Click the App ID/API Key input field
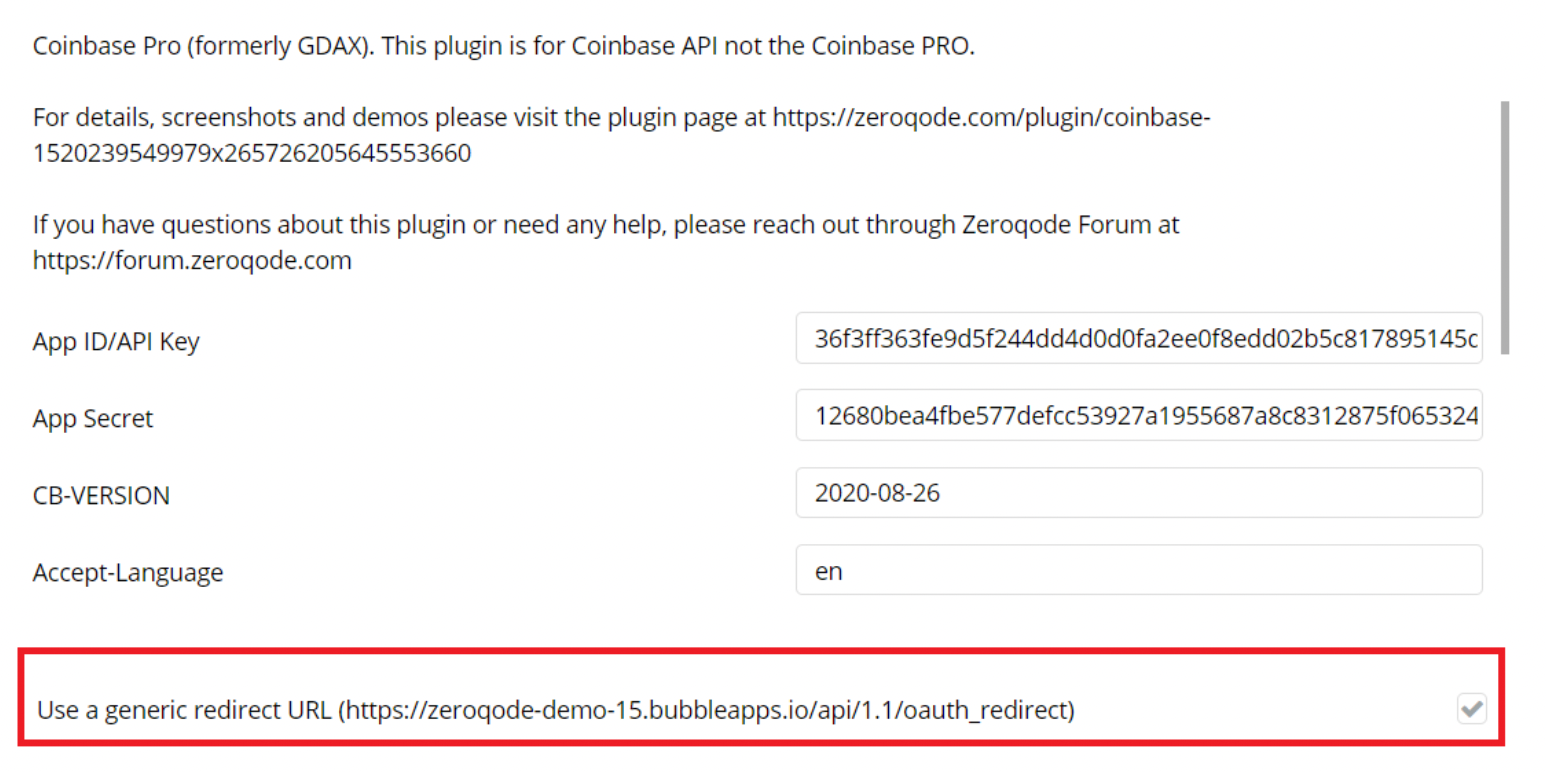 point(1138,339)
